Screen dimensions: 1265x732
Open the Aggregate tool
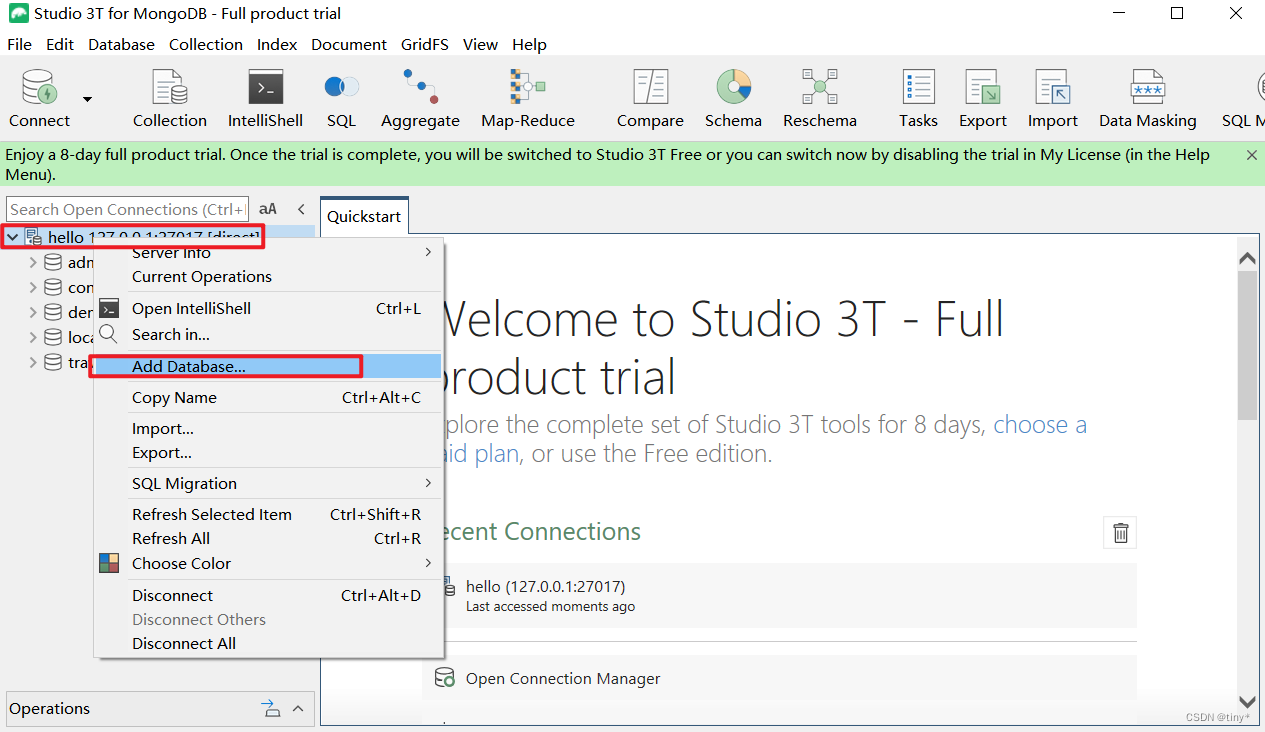click(420, 98)
